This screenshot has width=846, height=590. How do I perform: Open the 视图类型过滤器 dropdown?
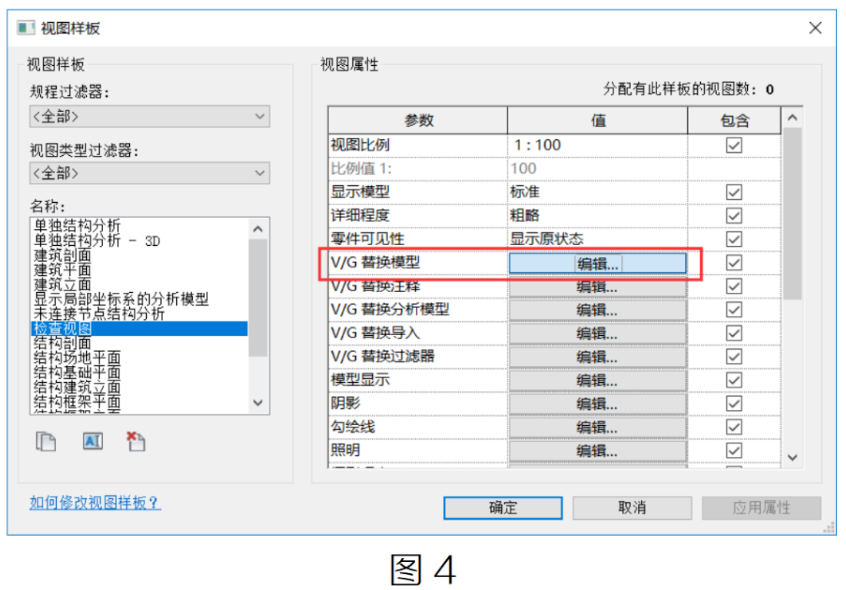pos(149,173)
